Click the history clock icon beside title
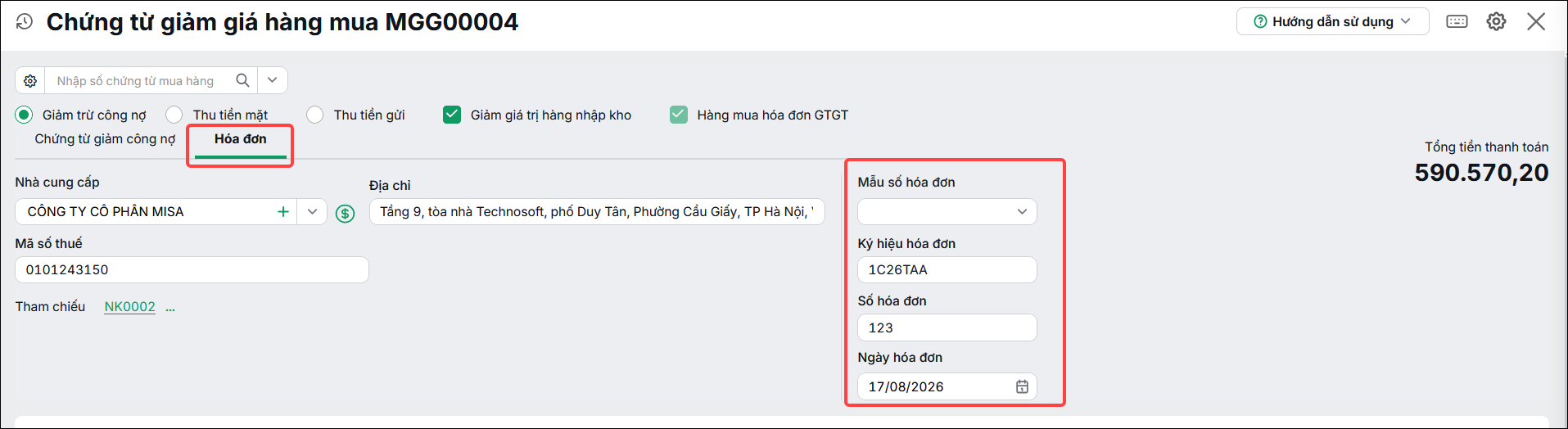This screenshot has width=1568, height=429. pyautogui.click(x=25, y=22)
